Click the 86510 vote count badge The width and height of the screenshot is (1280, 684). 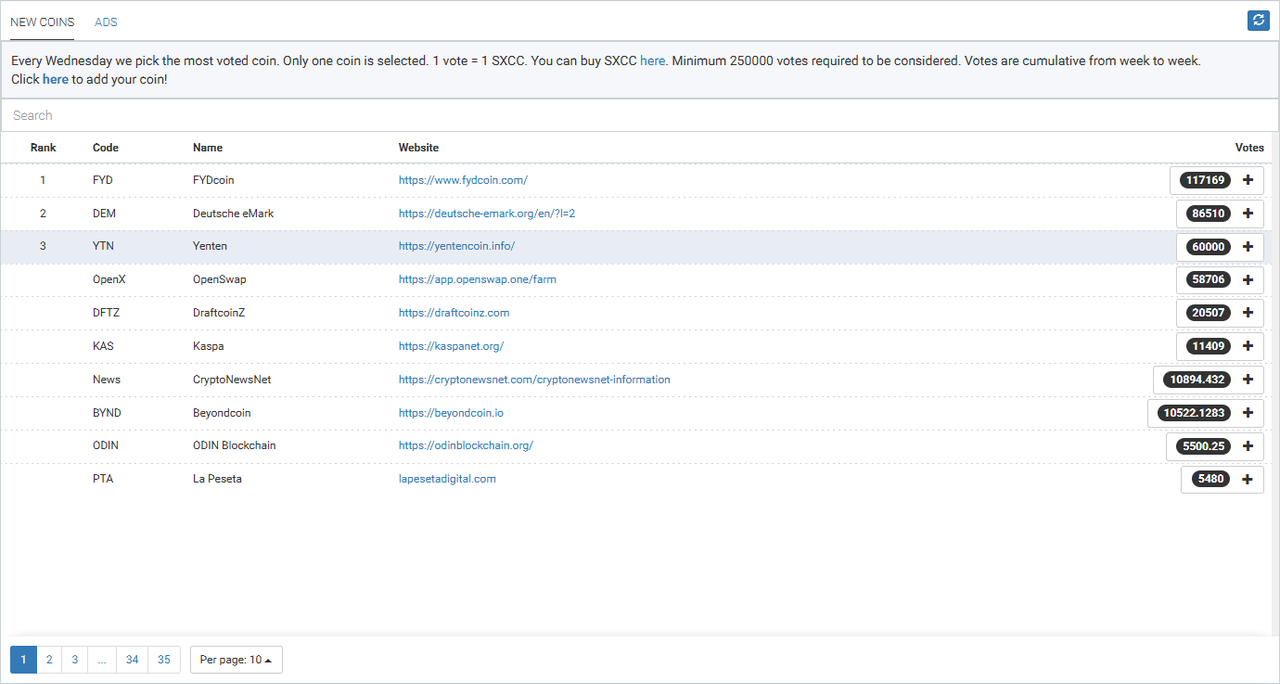pos(1209,213)
